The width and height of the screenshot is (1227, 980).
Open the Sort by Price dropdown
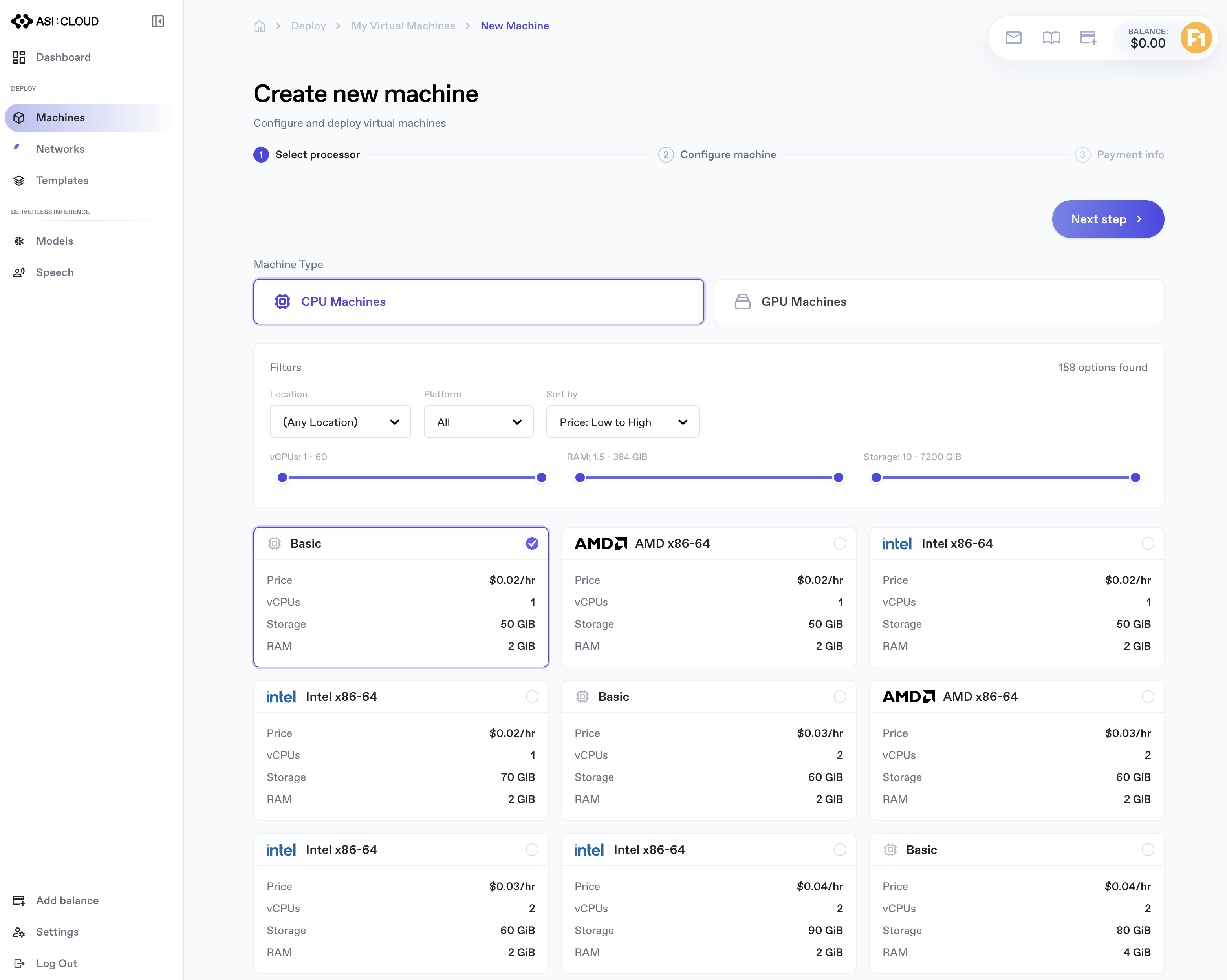tap(622, 422)
